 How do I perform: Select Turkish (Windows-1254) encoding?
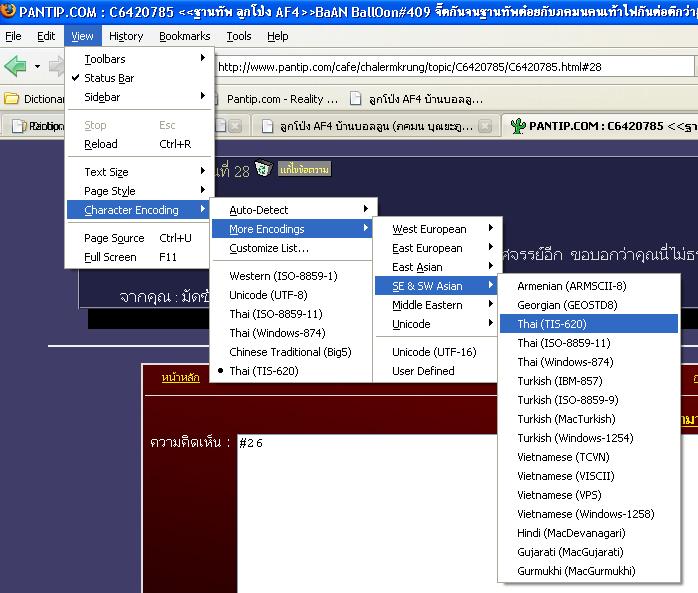(589, 438)
